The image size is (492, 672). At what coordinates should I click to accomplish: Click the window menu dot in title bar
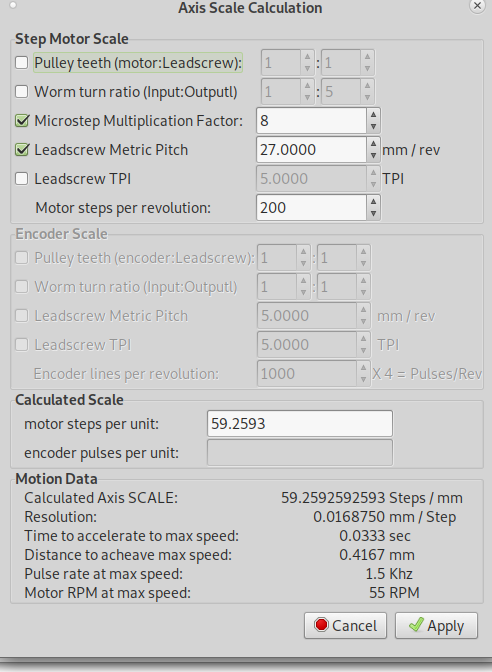(x=13, y=5)
